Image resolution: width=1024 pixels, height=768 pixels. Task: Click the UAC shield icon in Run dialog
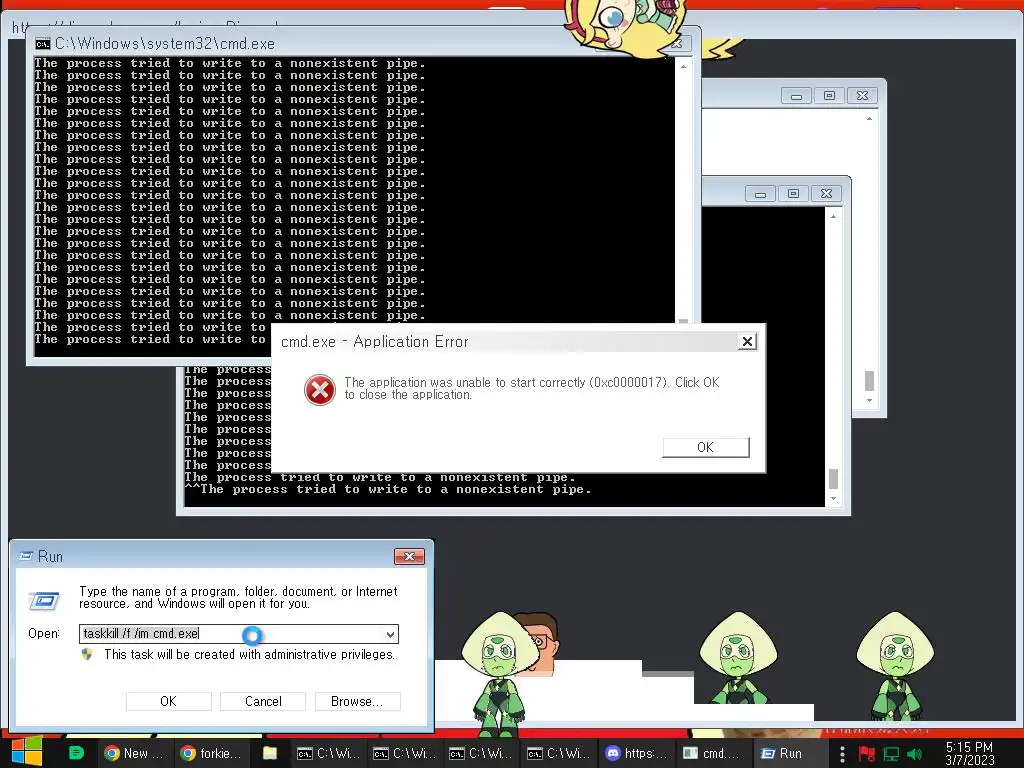click(x=87, y=654)
